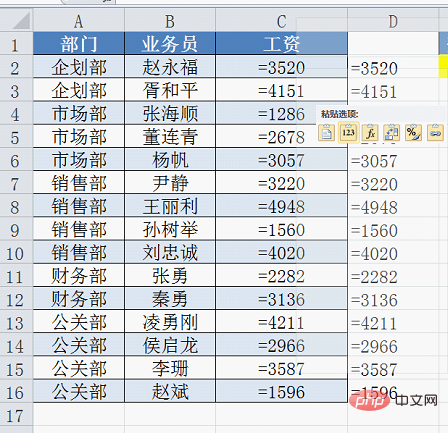Click cell containing 赵永福

click(170, 67)
